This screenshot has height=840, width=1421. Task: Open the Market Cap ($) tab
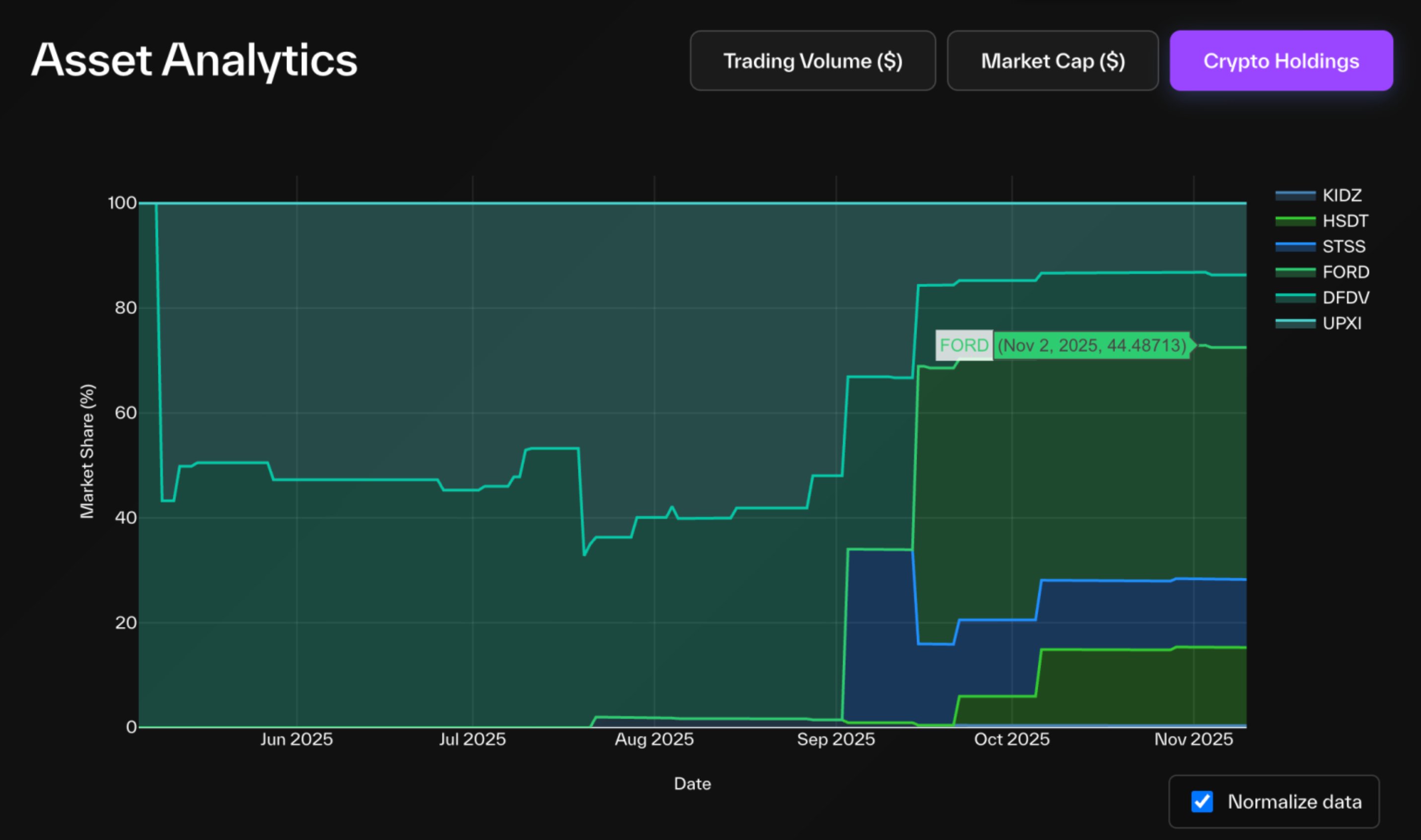(1052, 61)
